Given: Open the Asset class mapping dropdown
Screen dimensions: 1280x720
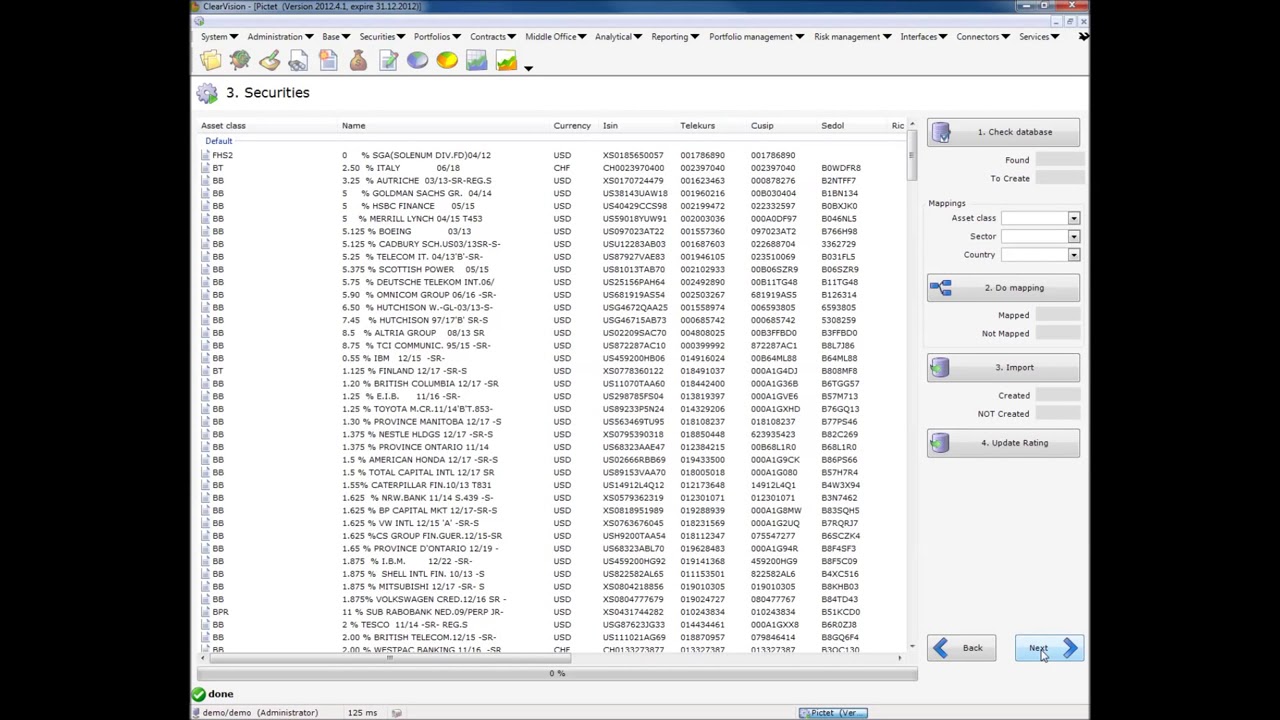Looking at the screenshot, I should (x=1073, y=218).
